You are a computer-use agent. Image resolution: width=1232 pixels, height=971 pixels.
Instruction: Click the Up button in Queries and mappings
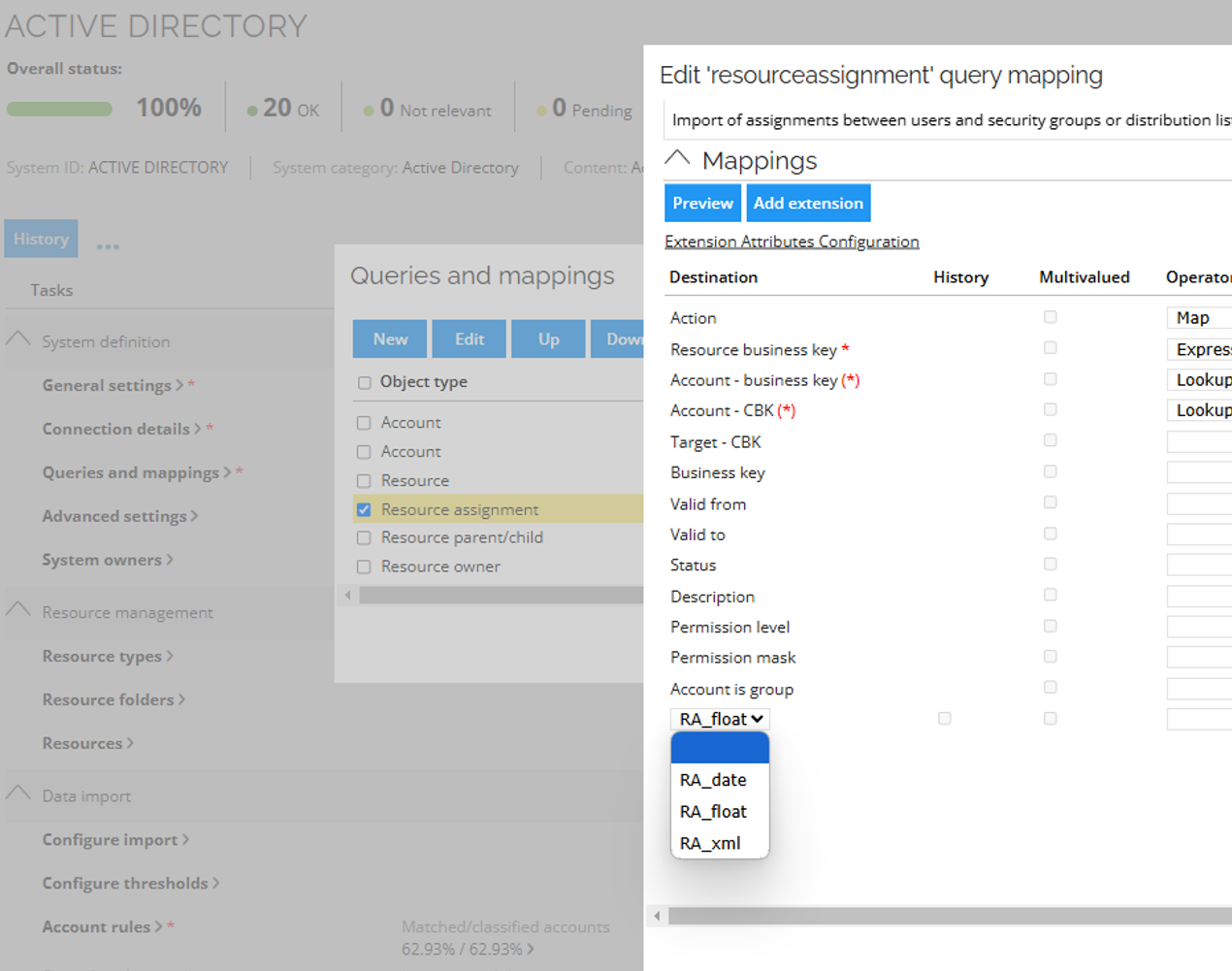pyautogui.click(x=549, y=339)
